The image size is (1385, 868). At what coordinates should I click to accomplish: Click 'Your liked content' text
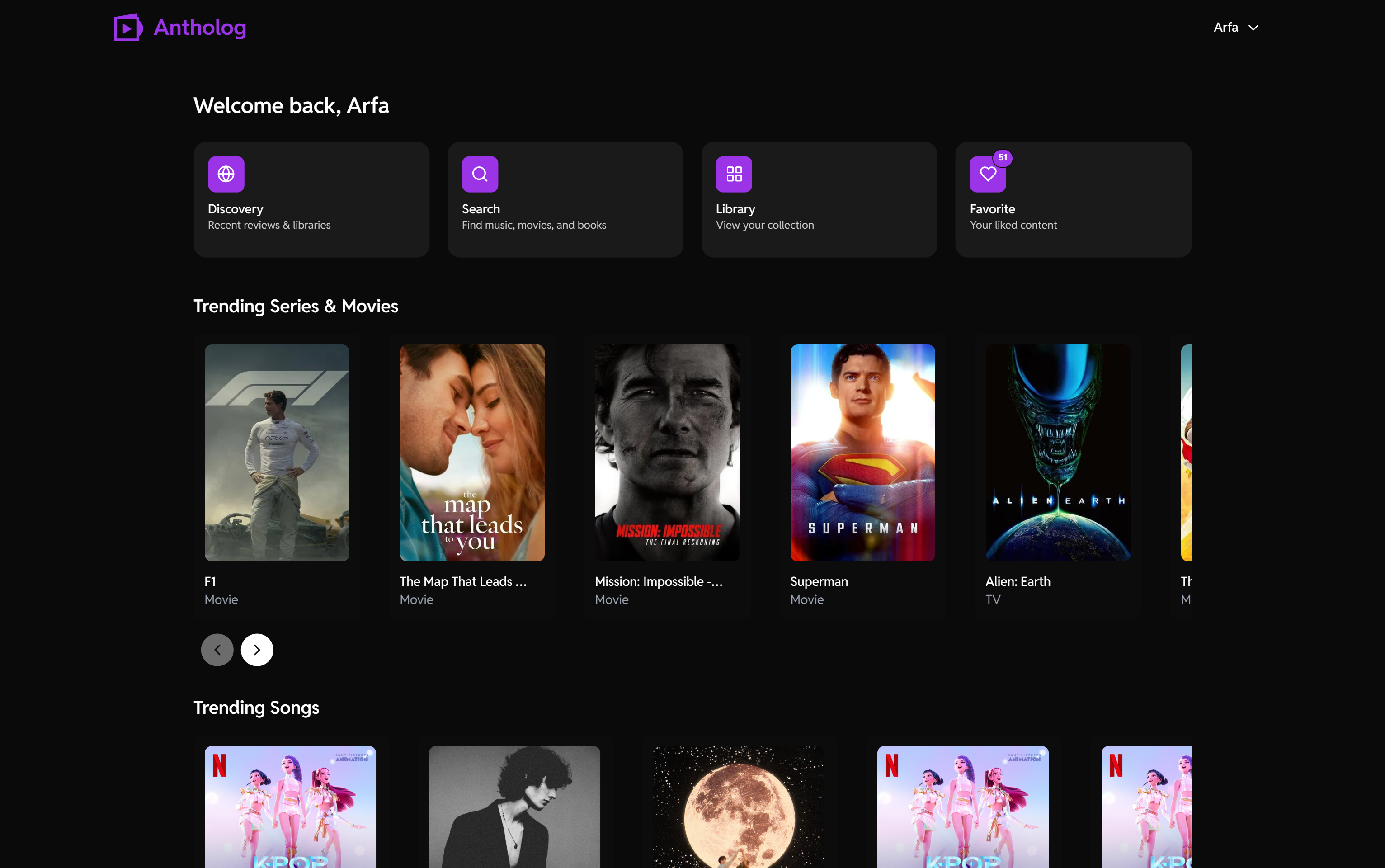1013,225
